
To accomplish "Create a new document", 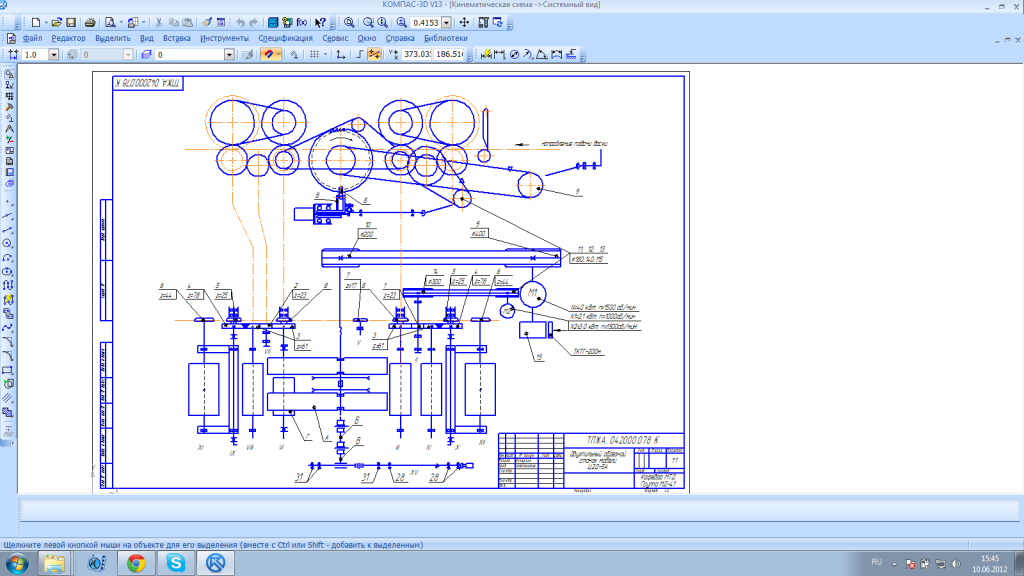I will click(36, 23).
